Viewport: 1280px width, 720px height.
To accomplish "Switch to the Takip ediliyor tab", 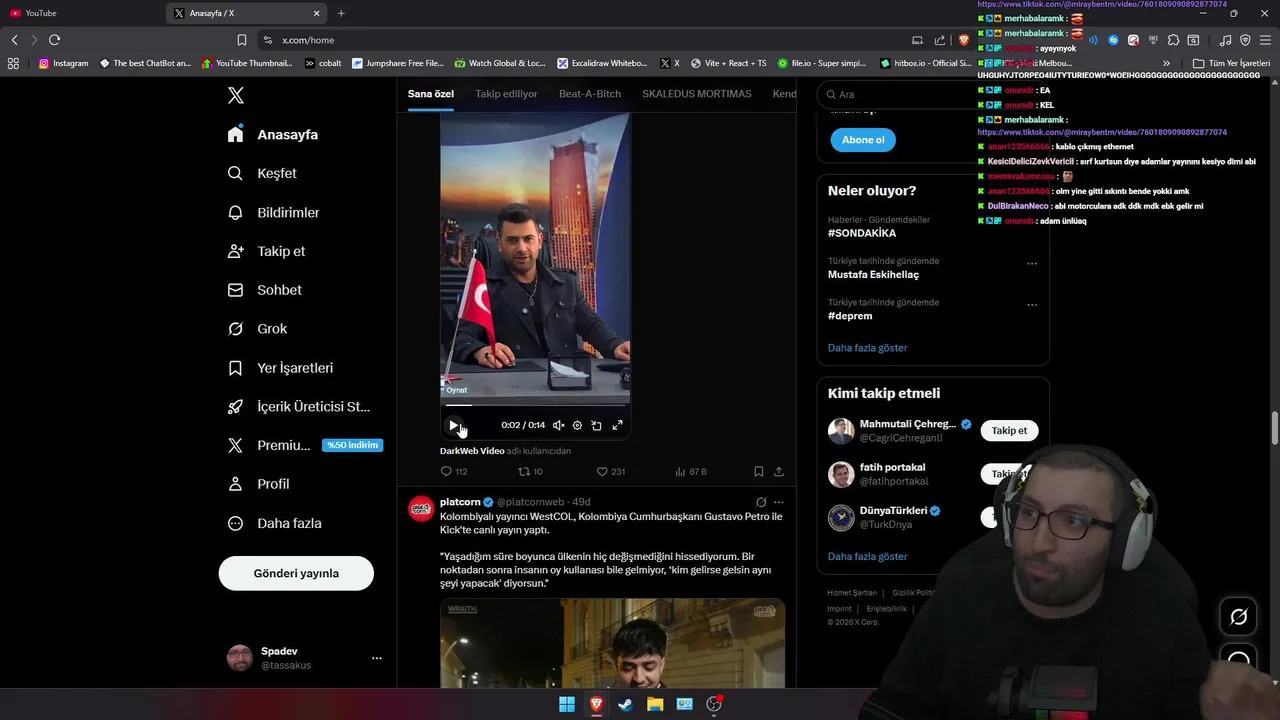I will pyautogui.click(x=506, y=94).
